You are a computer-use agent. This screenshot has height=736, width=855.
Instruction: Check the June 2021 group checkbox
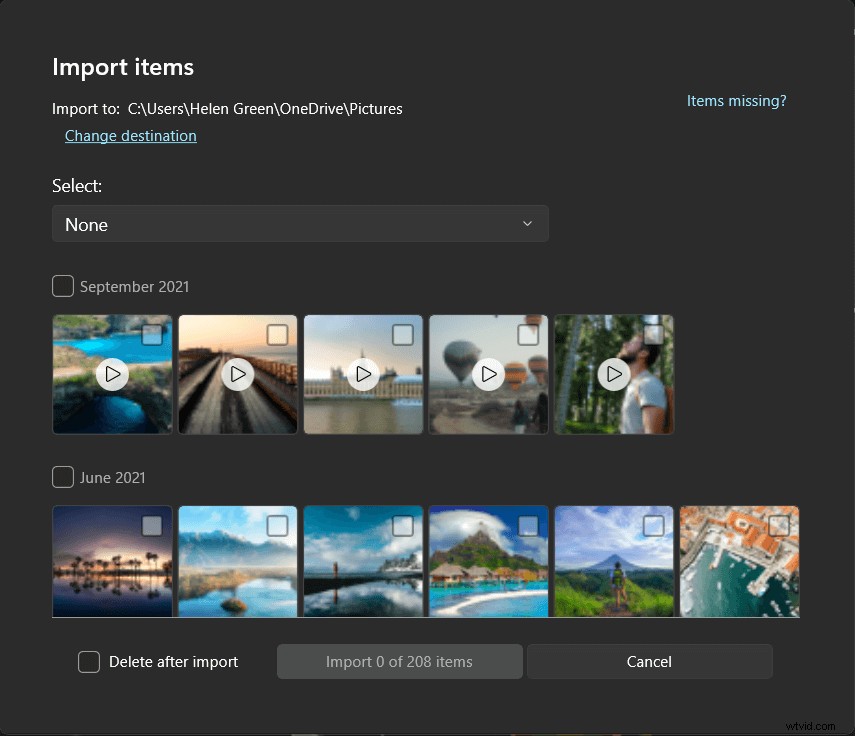pyautogui.click(x=62, y=477)
